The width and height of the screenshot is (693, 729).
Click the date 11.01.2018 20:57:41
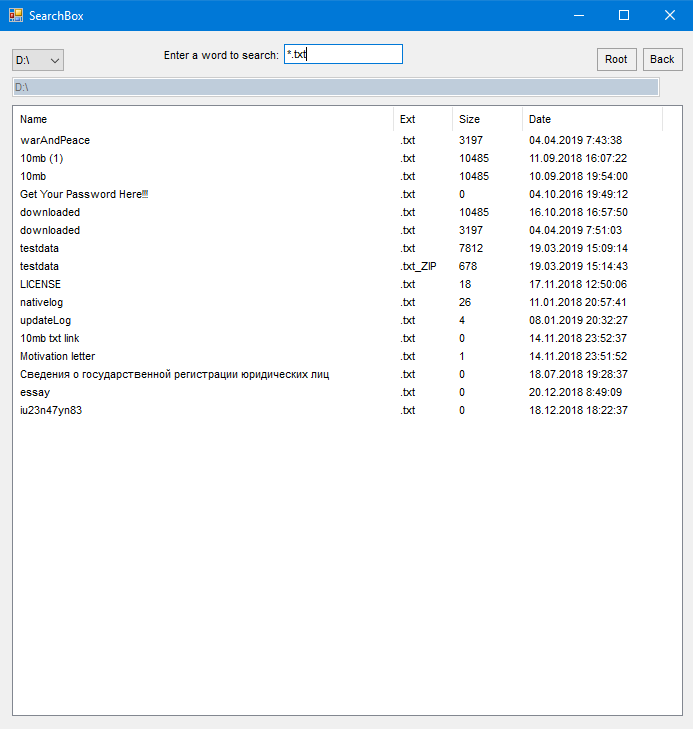pos(577,302)
